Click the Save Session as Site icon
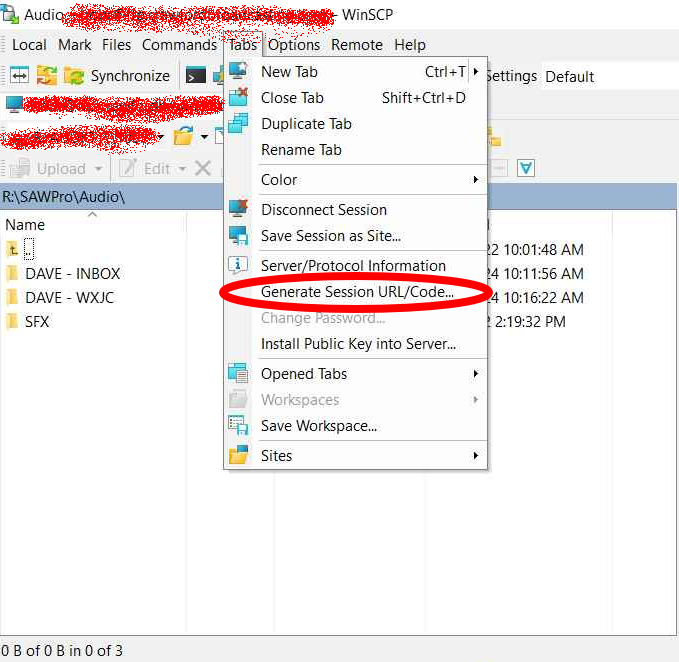This screenshot has height=662, width=679. tap(238, 236)
